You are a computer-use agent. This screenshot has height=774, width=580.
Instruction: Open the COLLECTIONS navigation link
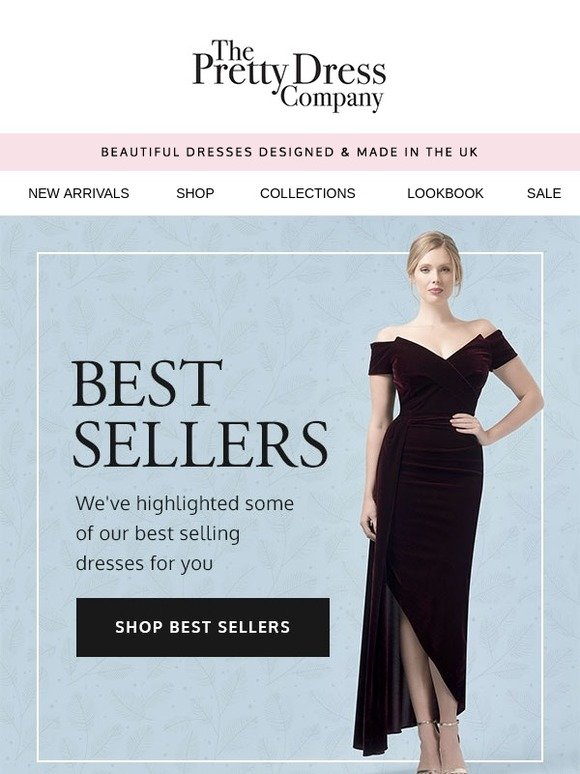point(308,193)
